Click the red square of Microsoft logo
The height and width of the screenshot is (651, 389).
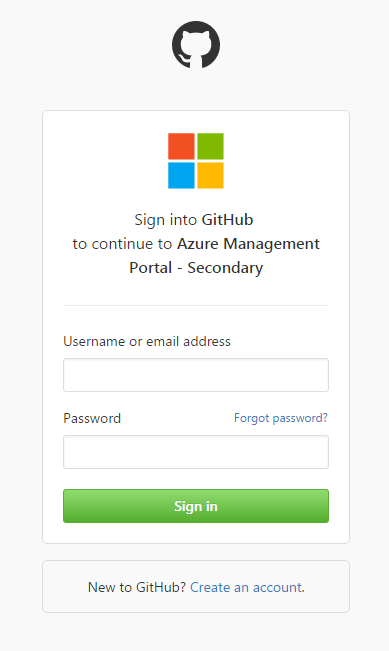pos(181,146)
